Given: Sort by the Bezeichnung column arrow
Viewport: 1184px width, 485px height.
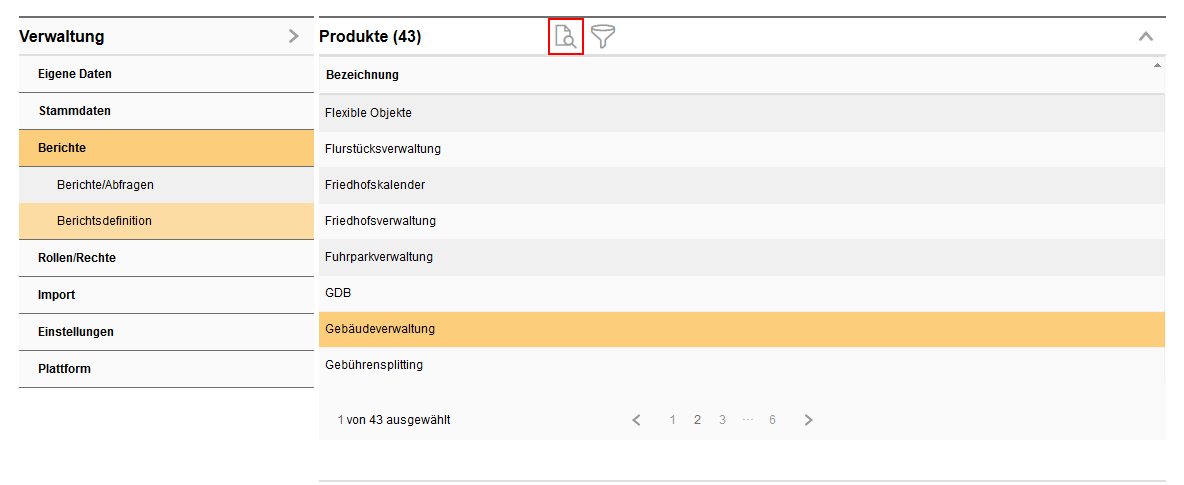Looking at the screenshot, I should [x=1157, y=66].
